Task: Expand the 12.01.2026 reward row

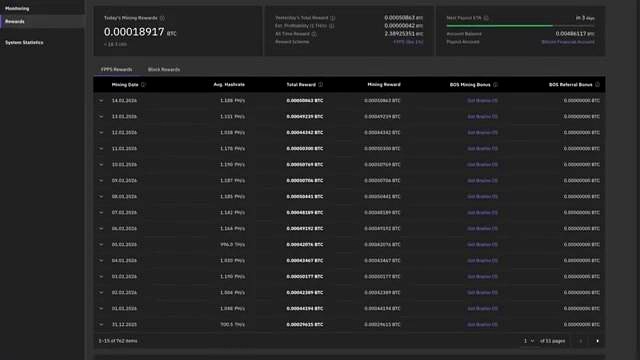Action: point(101,132)
